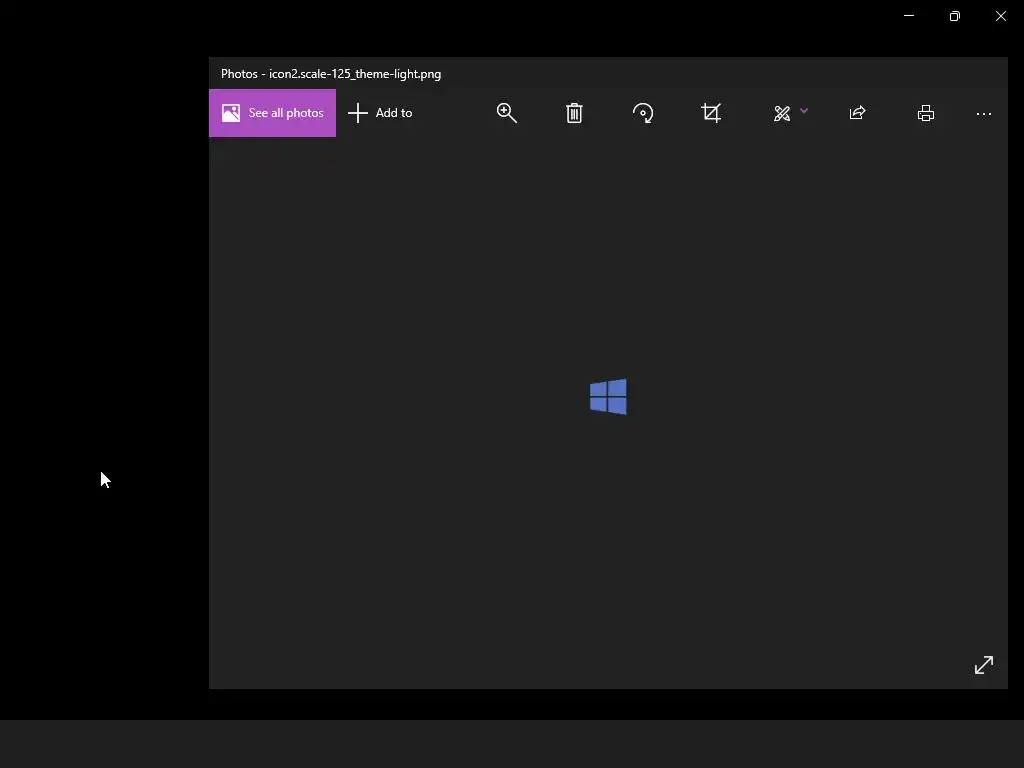Click the title text icon2.scale-125_theme-light.png
Image resolution: width=1024 pixels, height=768 pixels.
point(355,74)
